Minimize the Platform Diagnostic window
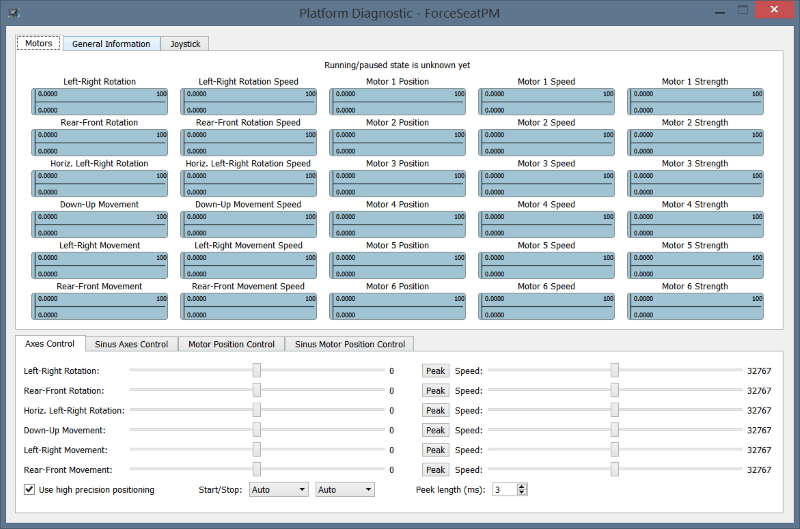This screenshot has height=529, width=800. (720, 11)
